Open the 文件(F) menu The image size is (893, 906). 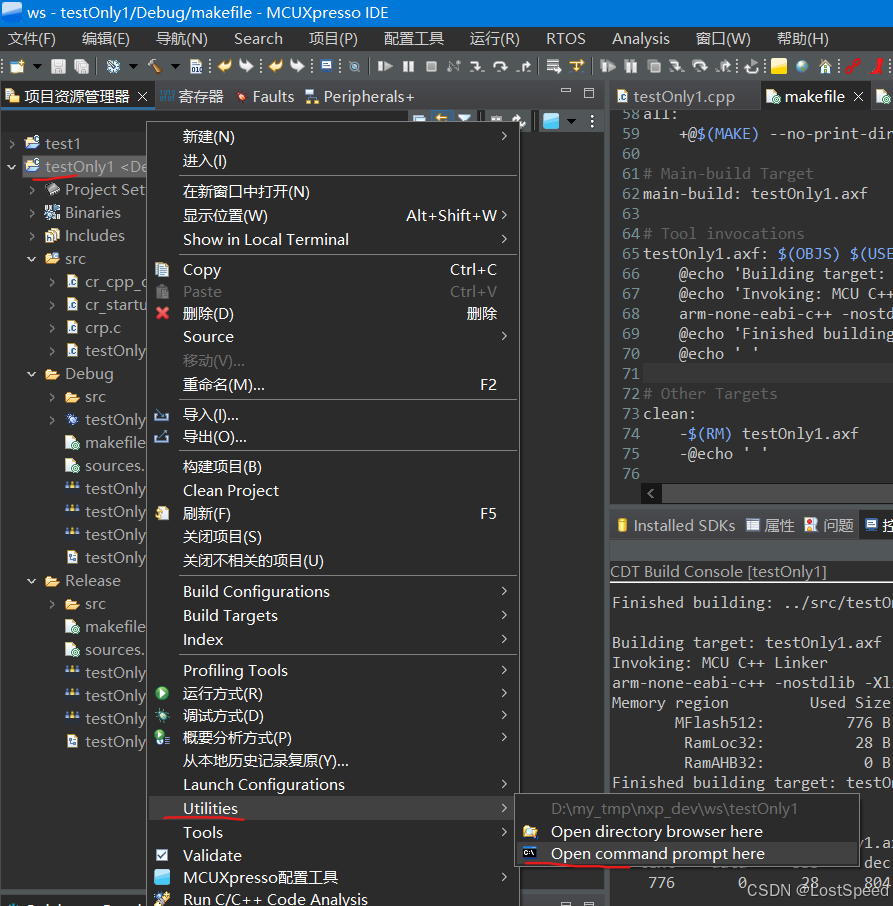32,39
